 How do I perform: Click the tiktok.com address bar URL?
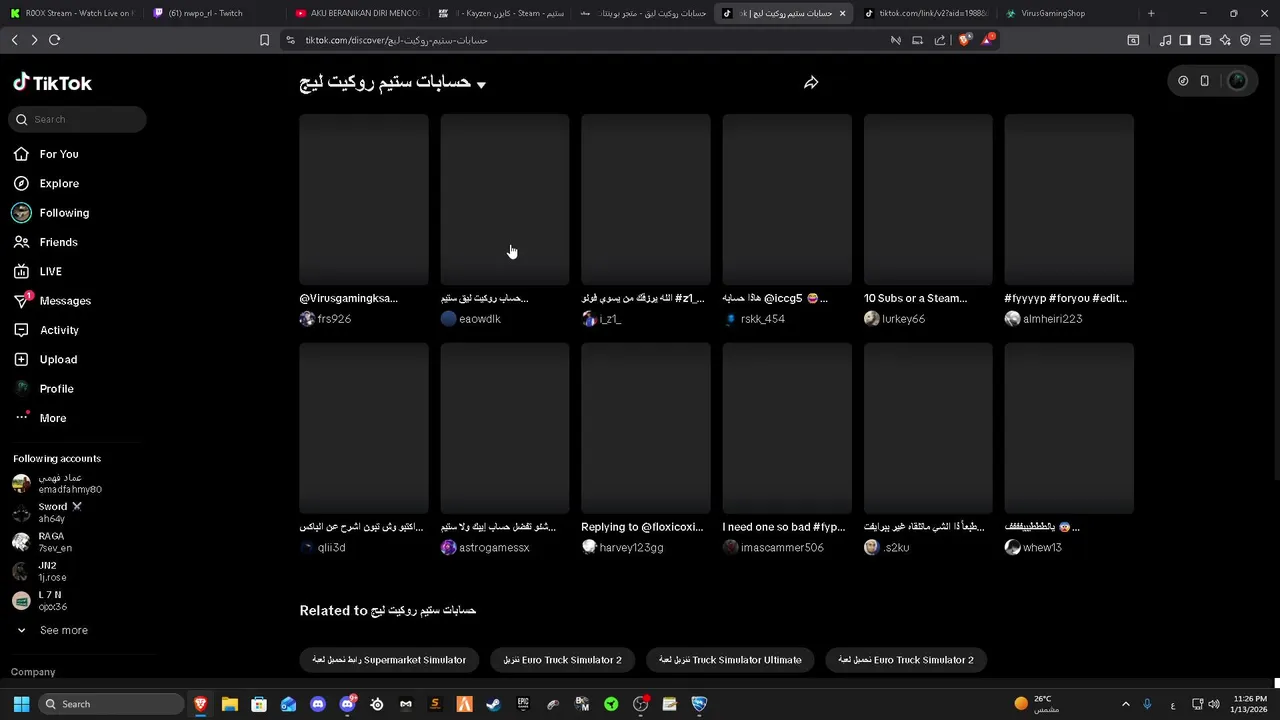[x=396, y=40]
